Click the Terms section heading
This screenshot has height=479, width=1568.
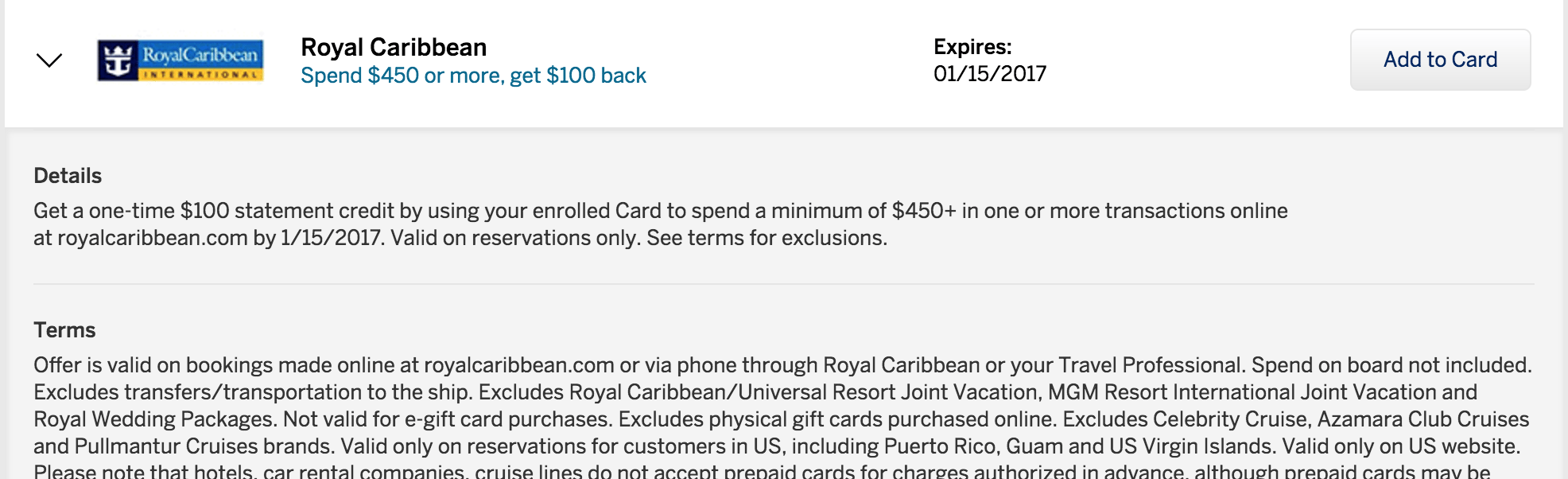click(64, 330)
